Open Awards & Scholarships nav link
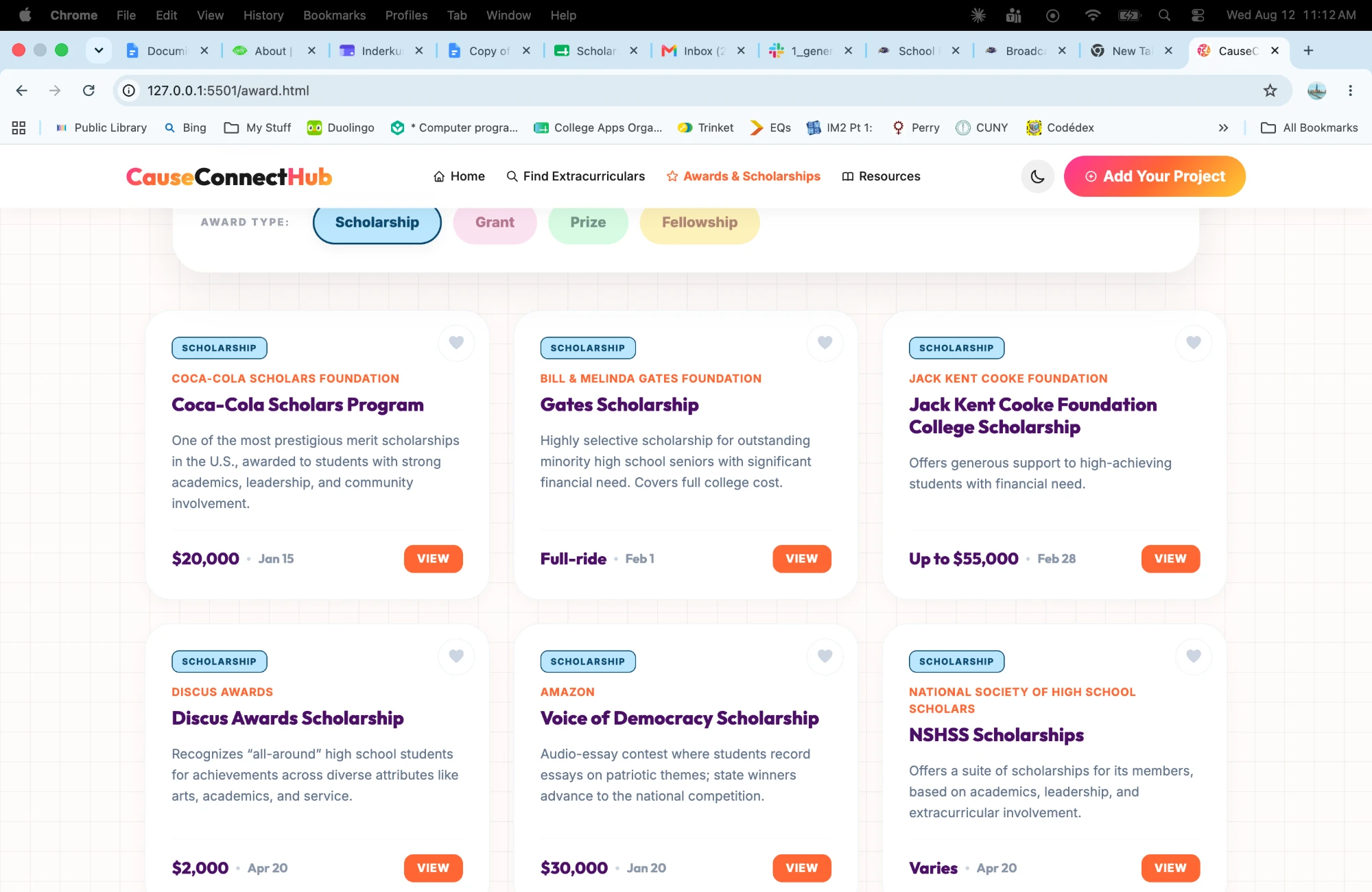The height and width of the screenshot is (892, 1372). point(744,176)
